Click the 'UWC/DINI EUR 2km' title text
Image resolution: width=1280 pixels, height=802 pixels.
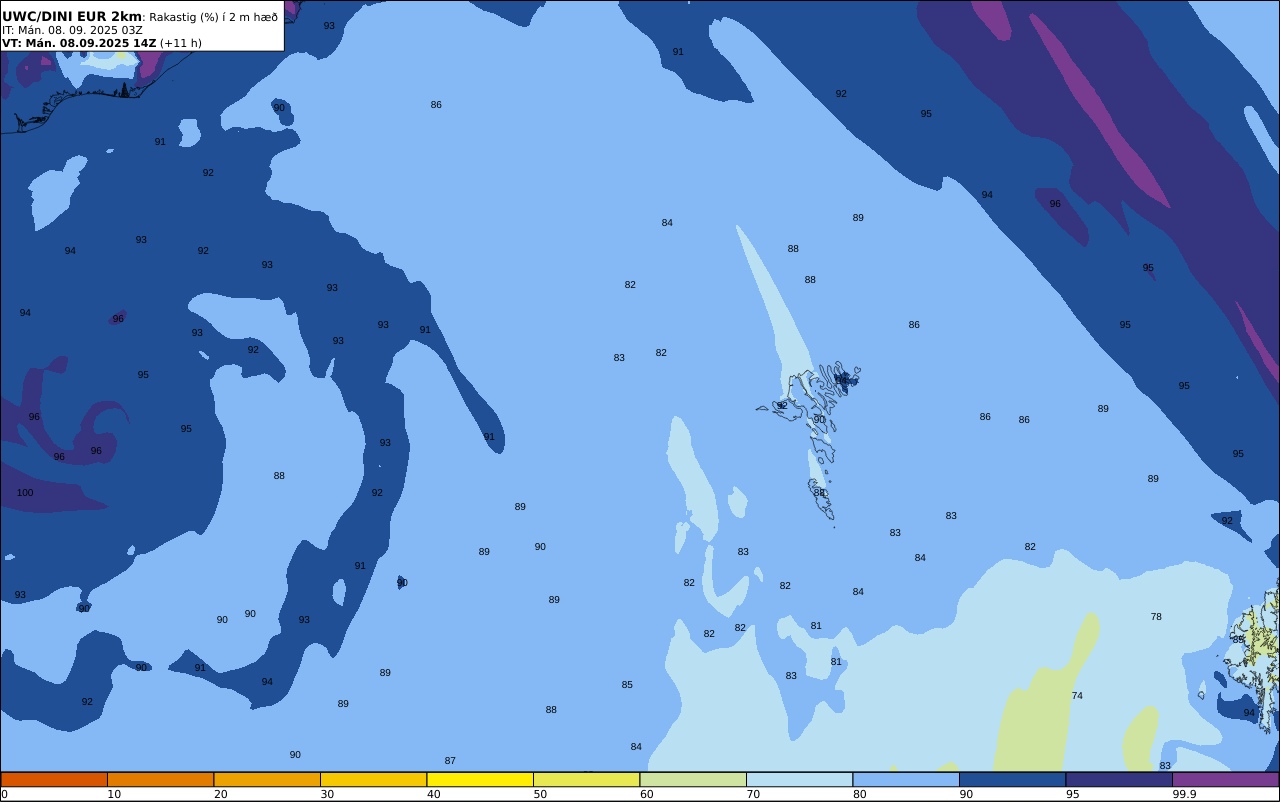(72, 17)
